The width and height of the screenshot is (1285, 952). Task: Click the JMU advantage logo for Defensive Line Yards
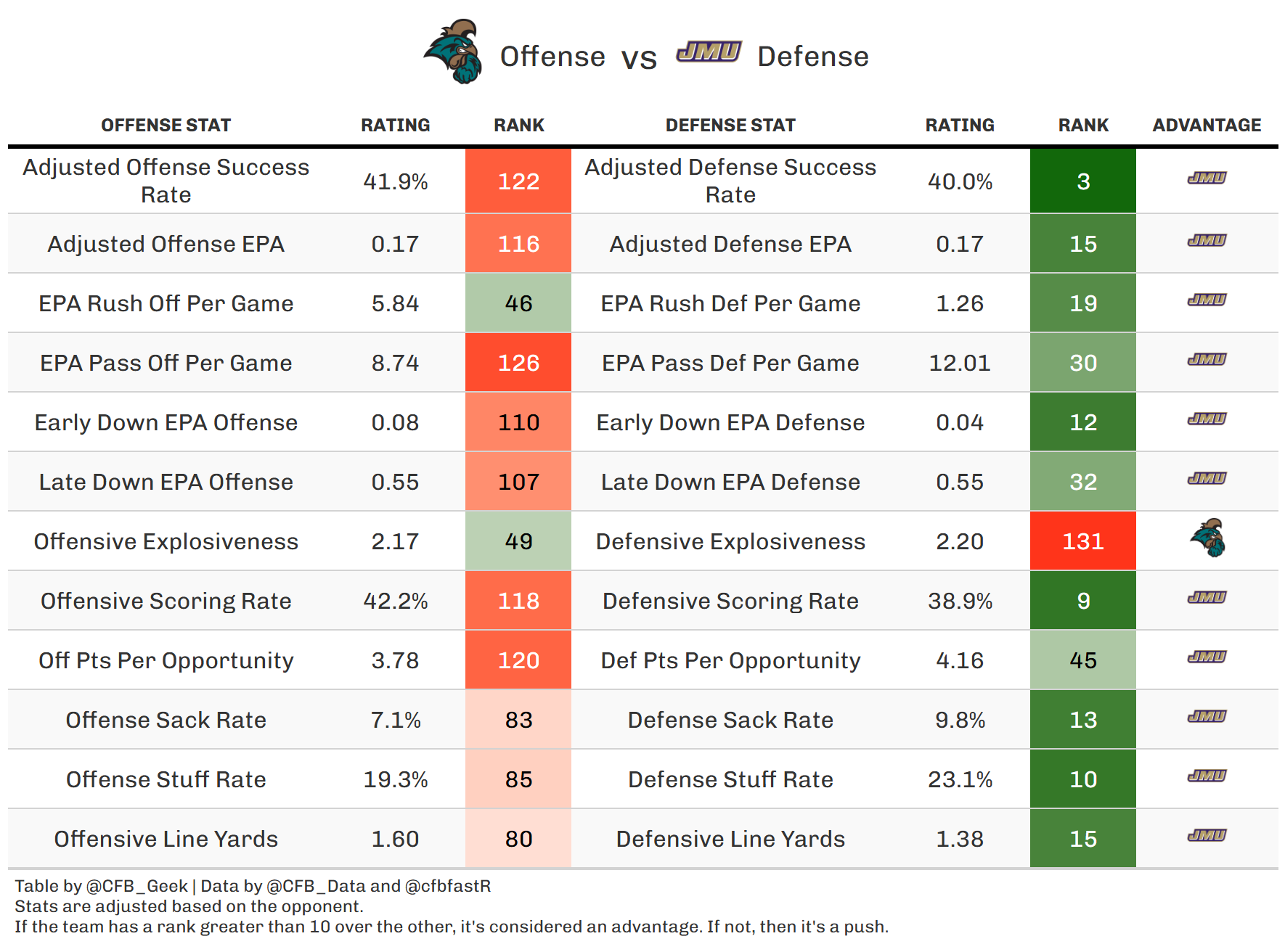point(1207,835)
